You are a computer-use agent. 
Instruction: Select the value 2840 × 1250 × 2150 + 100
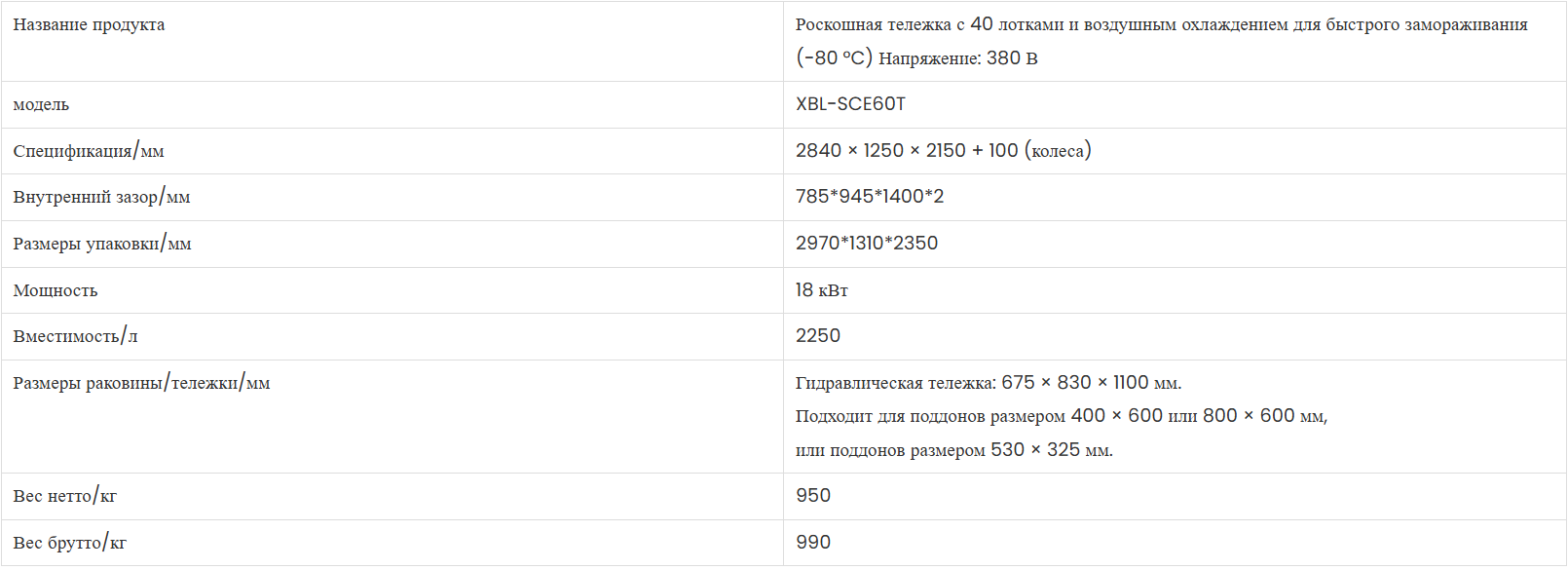[907, 150]
